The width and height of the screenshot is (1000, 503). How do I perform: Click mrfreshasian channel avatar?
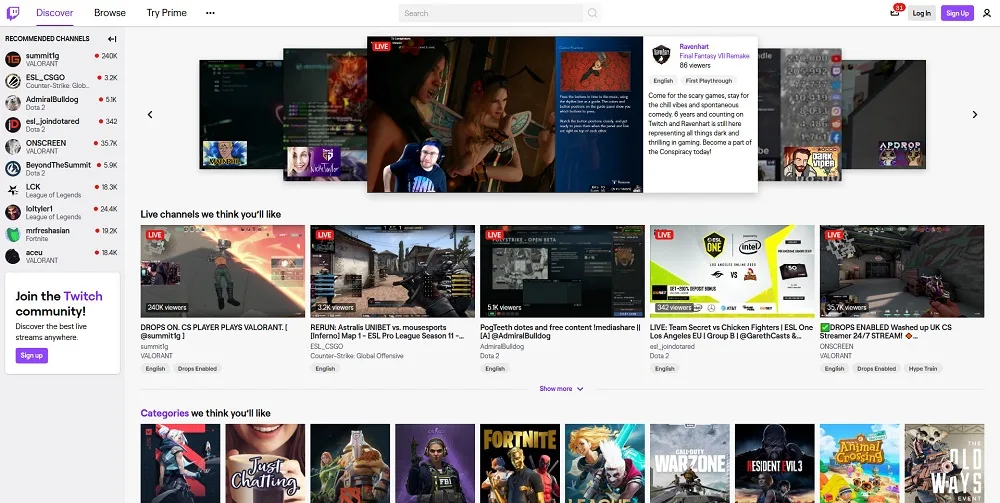click(x=13, y=234)
